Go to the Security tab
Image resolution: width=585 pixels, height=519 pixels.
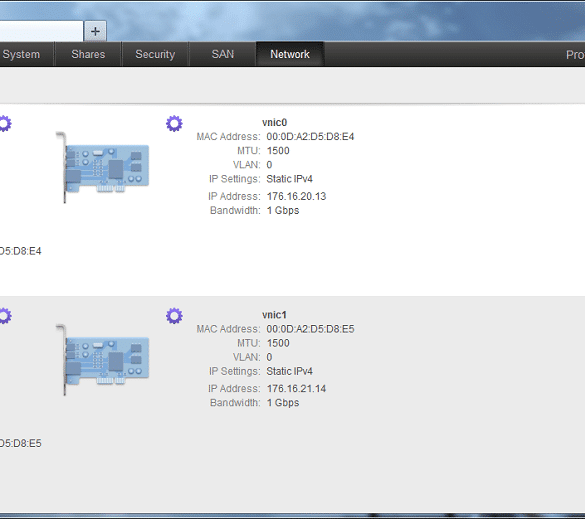[x=155, y=54]
